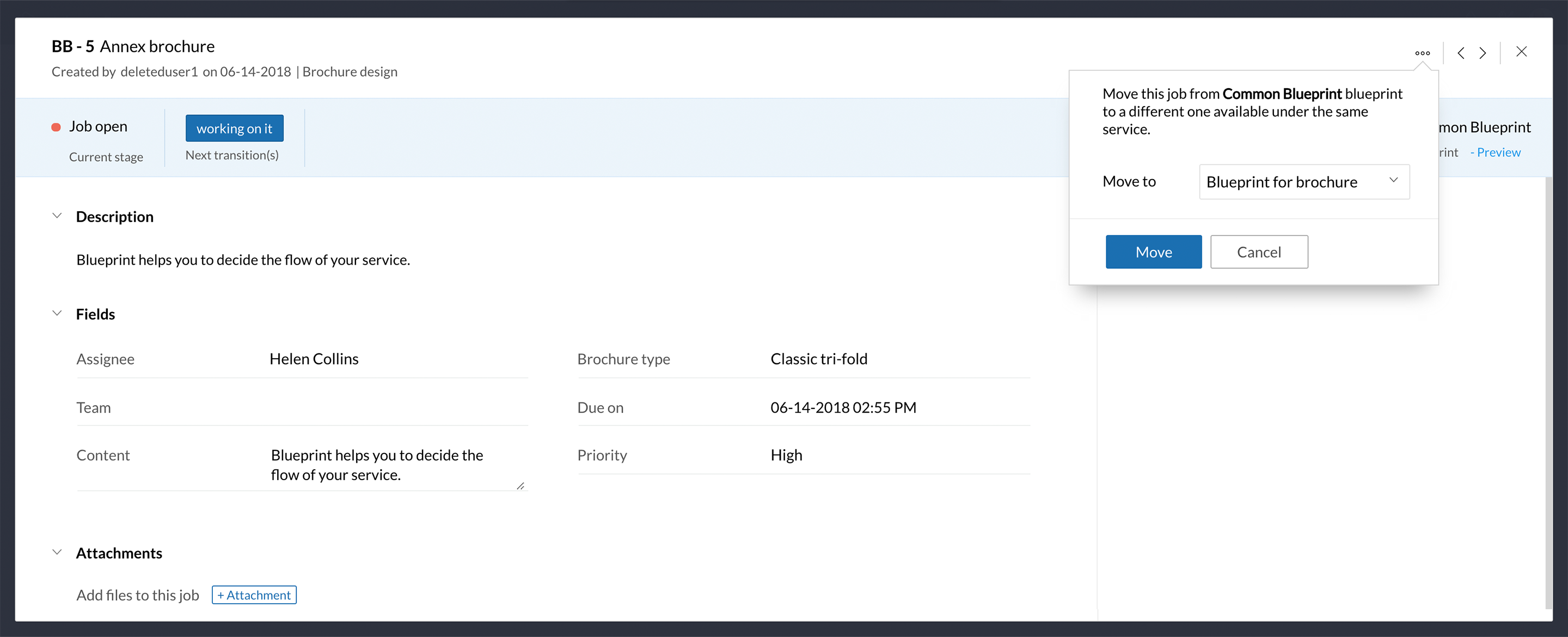Go to previous job arrow
Screen dimensions: 1568x637
point(1461,53)
